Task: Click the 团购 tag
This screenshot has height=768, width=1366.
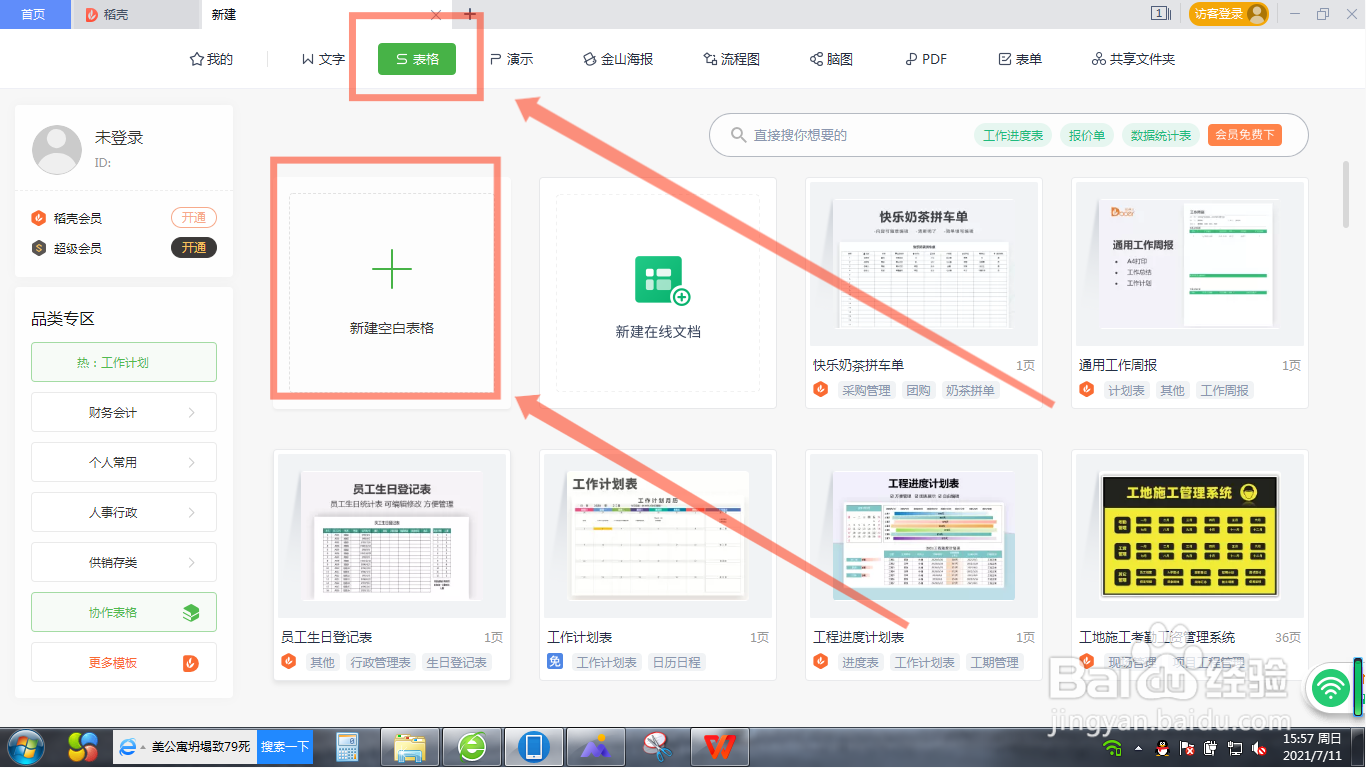Action: point(918,390)
